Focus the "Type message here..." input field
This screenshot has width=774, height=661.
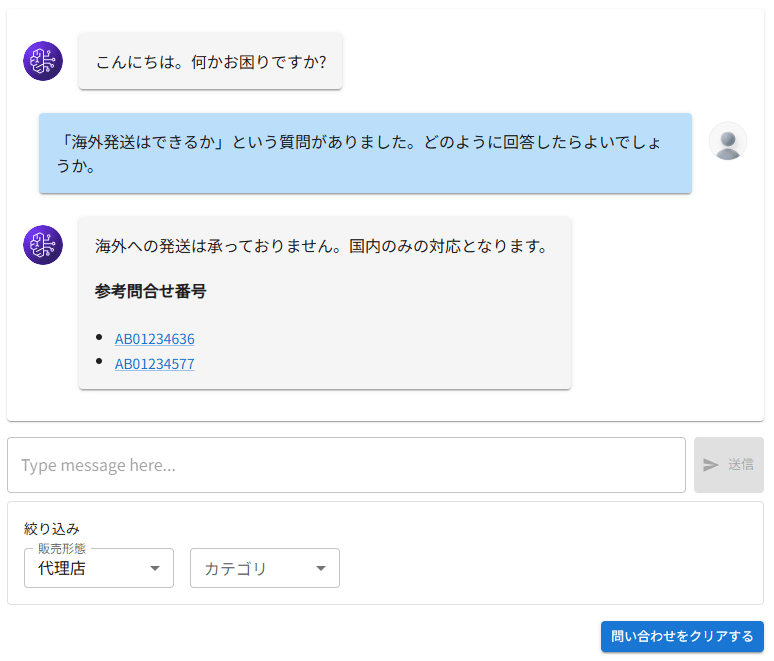point(346,465)
